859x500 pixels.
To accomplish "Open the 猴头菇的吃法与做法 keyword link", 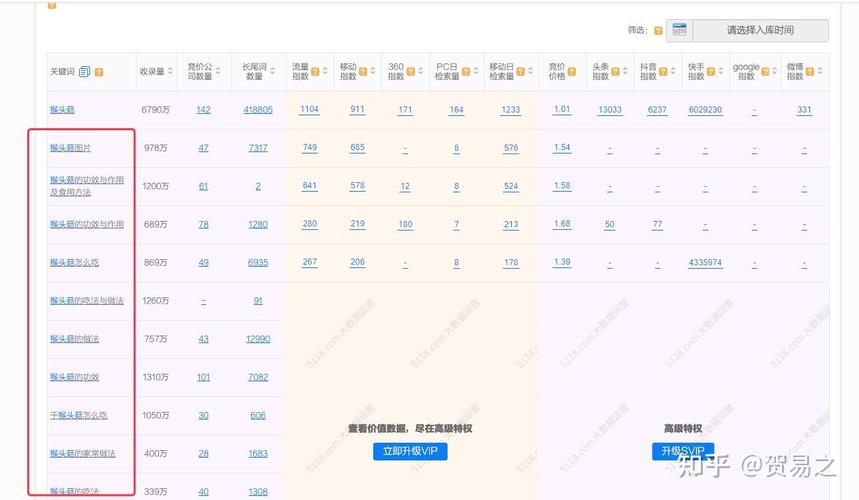I will click(x=87, y=301).
